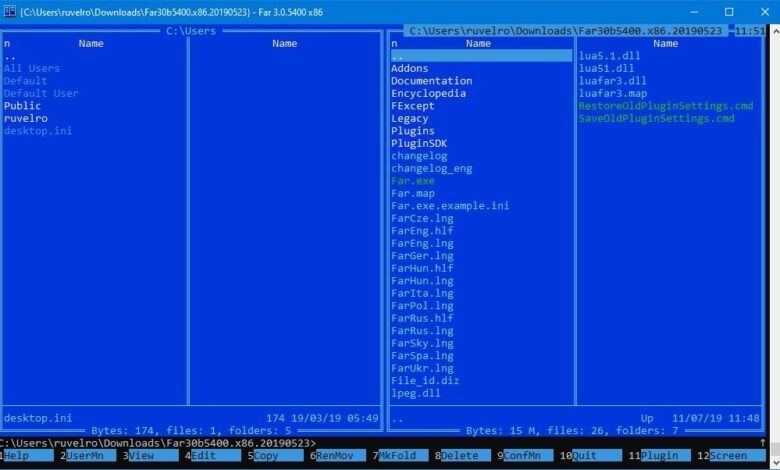The image size is (780, 470).
Task: Click the 4 Edit function key
Action: pyautogui.click(x=213, y=456)
